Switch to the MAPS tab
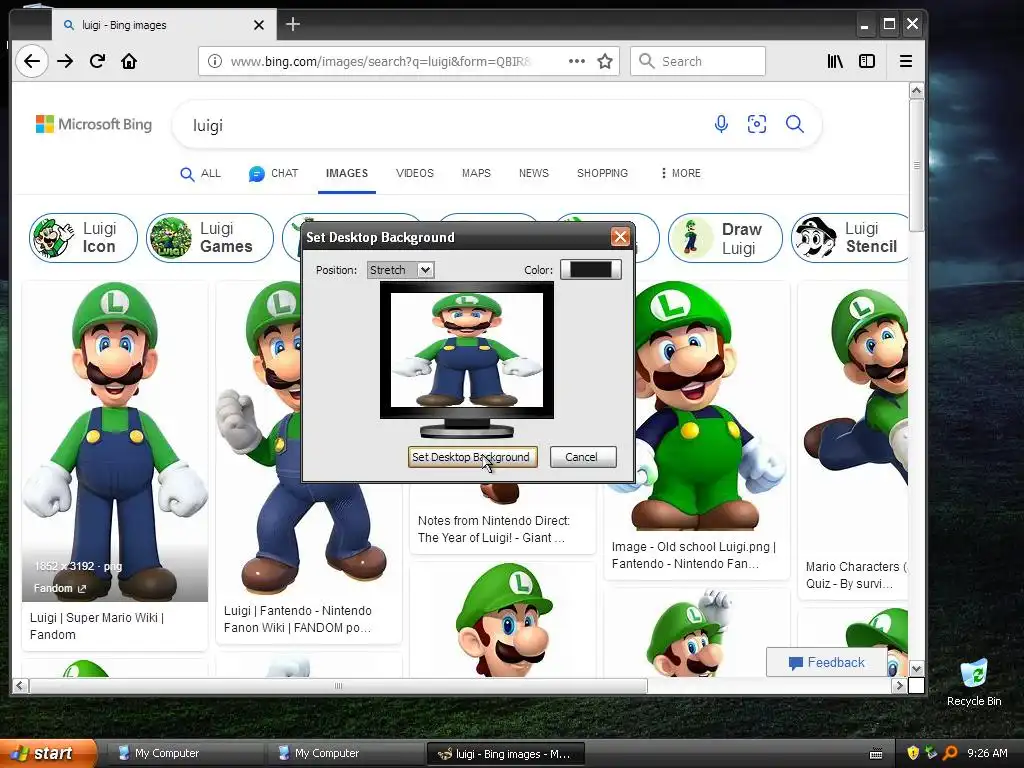Screen dimensions: 1024x768 click(x=476, y=173)
